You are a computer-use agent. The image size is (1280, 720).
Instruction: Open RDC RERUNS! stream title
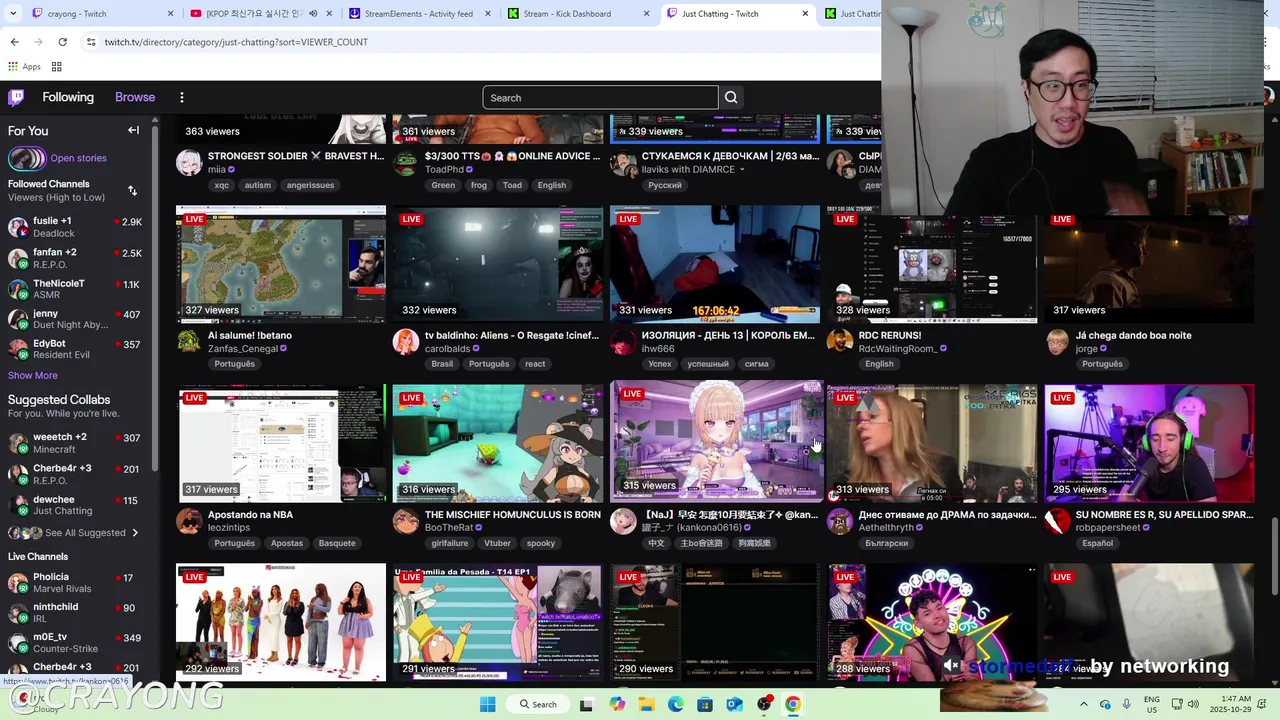click(x=889, y=335)
